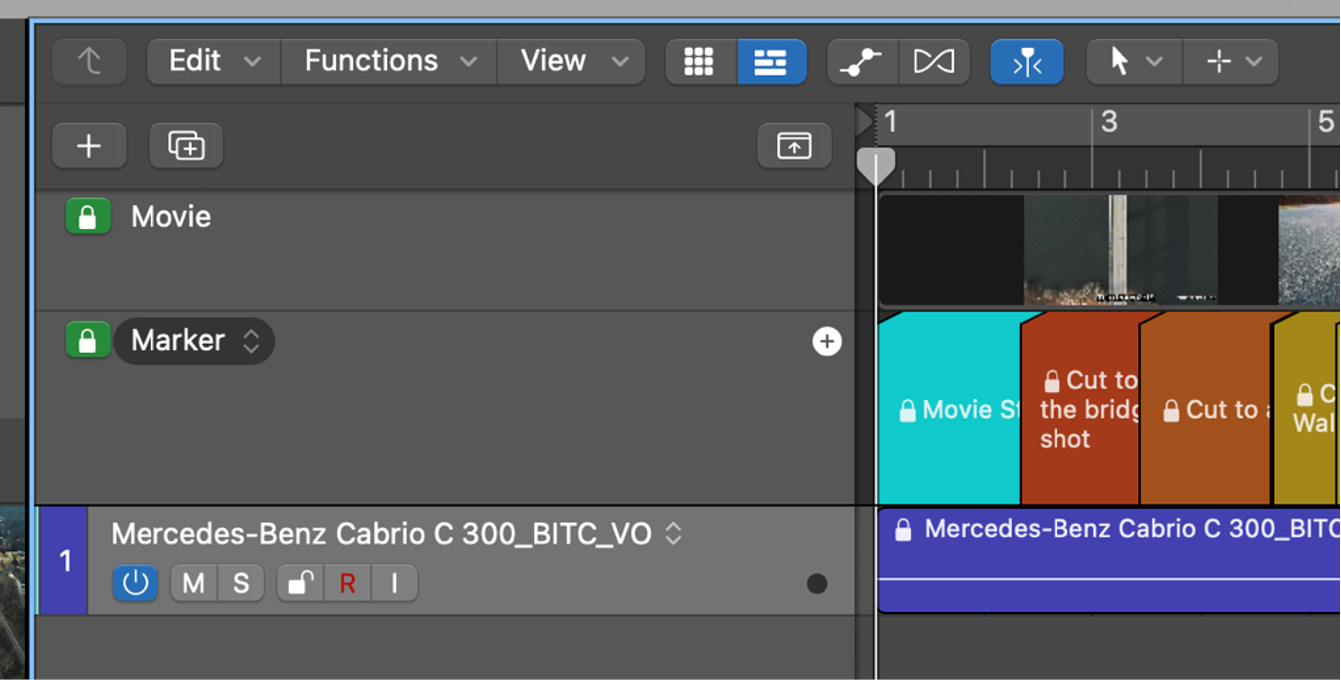Click the up-arrow display level button

(90, 61)
